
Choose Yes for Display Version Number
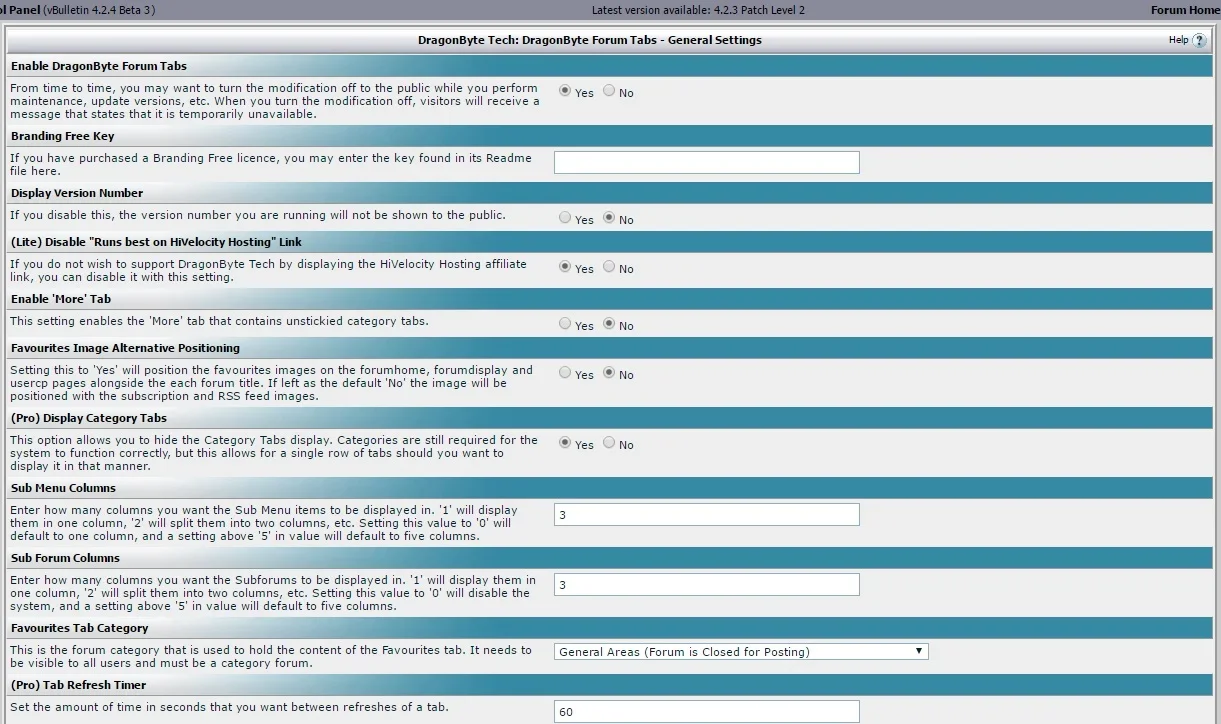[x=565, y=218]
